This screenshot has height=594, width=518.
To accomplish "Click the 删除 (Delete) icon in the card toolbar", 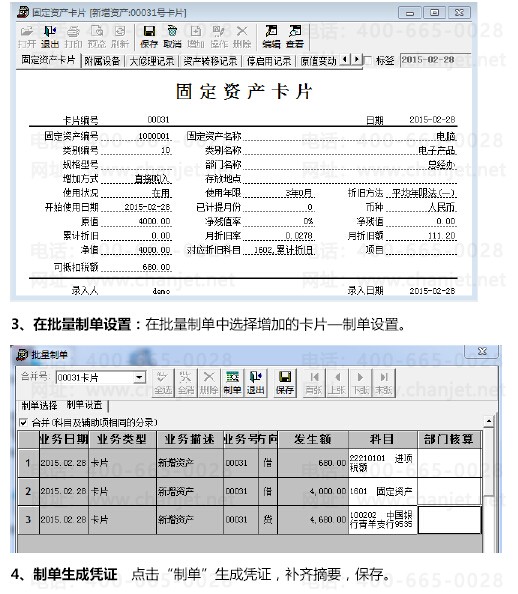I will 242,37.
